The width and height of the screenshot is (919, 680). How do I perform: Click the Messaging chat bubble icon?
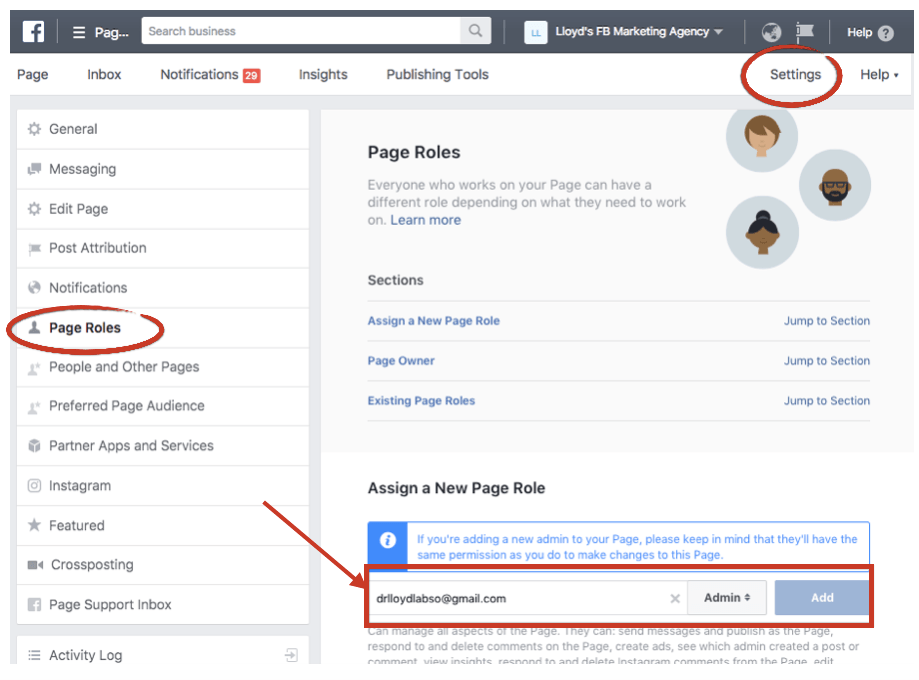pyautogui.click(x=35, y=169)
